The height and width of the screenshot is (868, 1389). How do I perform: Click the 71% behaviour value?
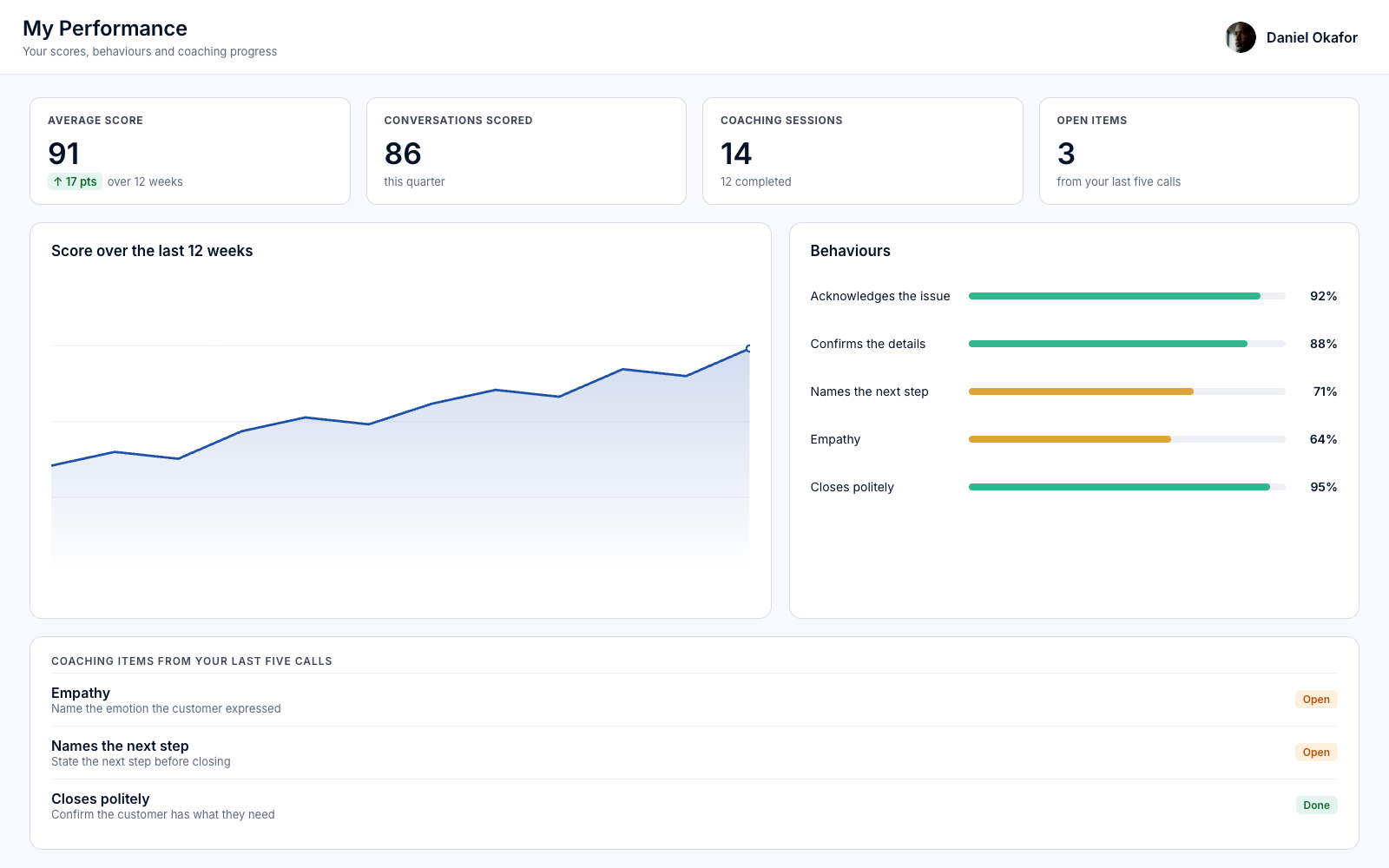pos(1326,391)
